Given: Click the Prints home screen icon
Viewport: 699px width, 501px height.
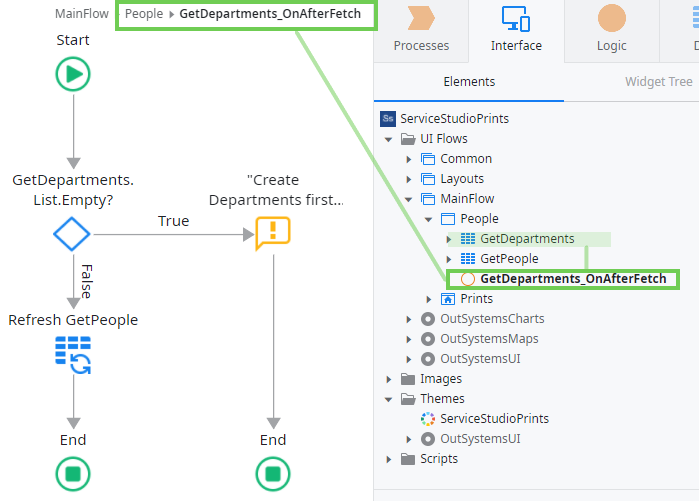Looking at the screenshot, I should (x=448, y=299).
